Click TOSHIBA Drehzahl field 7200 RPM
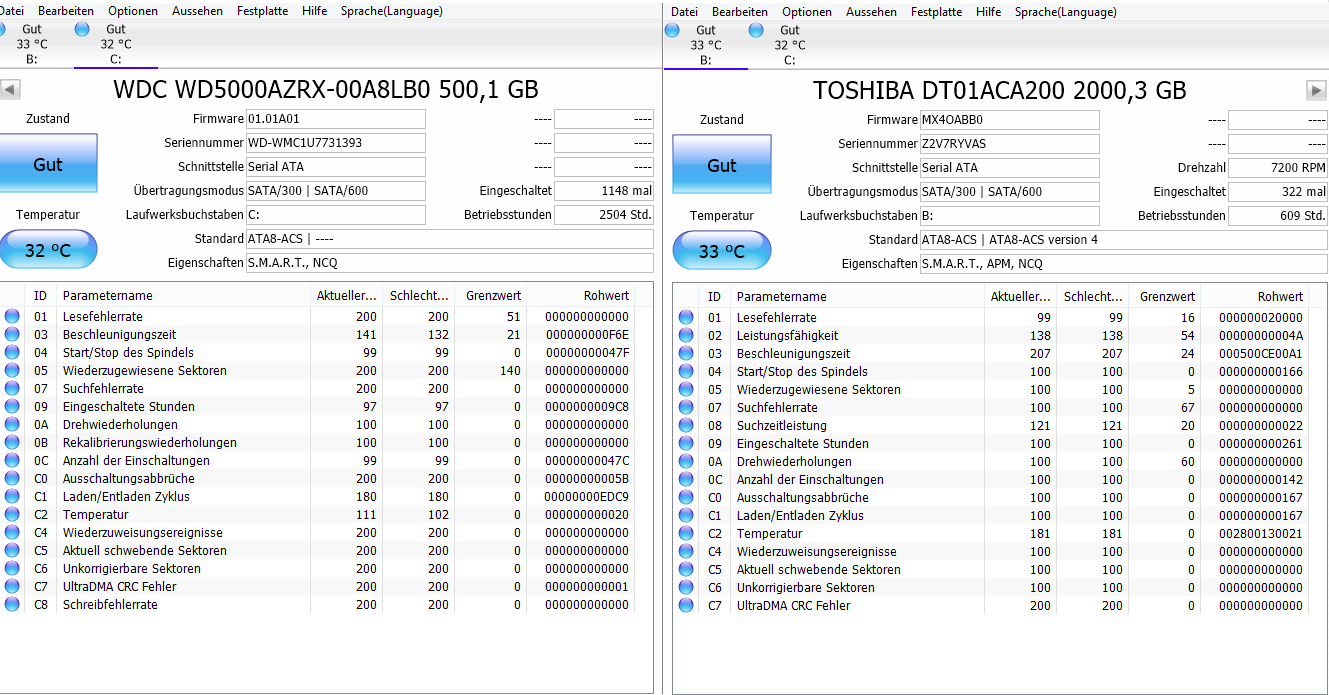Viewport: 1329px width, 695px height. 1278,168
